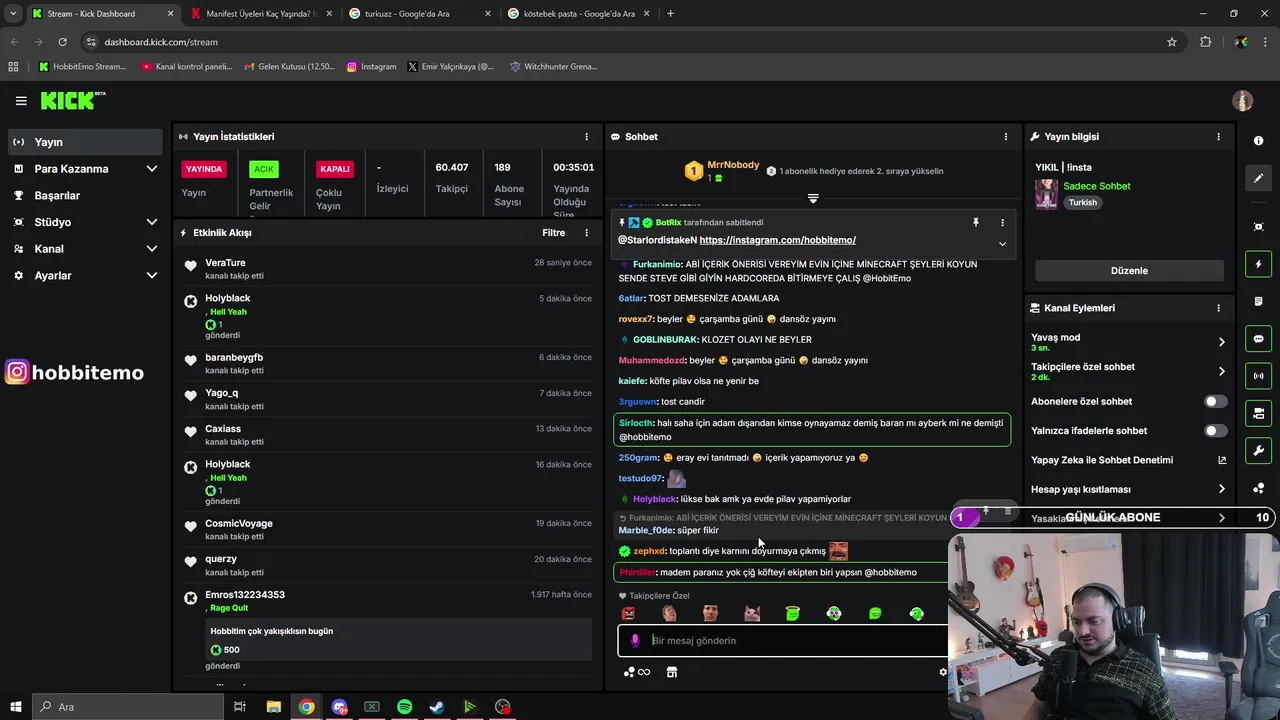The width and height of the screenshot is (1280, 720).
Task: Click the pin icon on pinned message
Action: point(976,223)
